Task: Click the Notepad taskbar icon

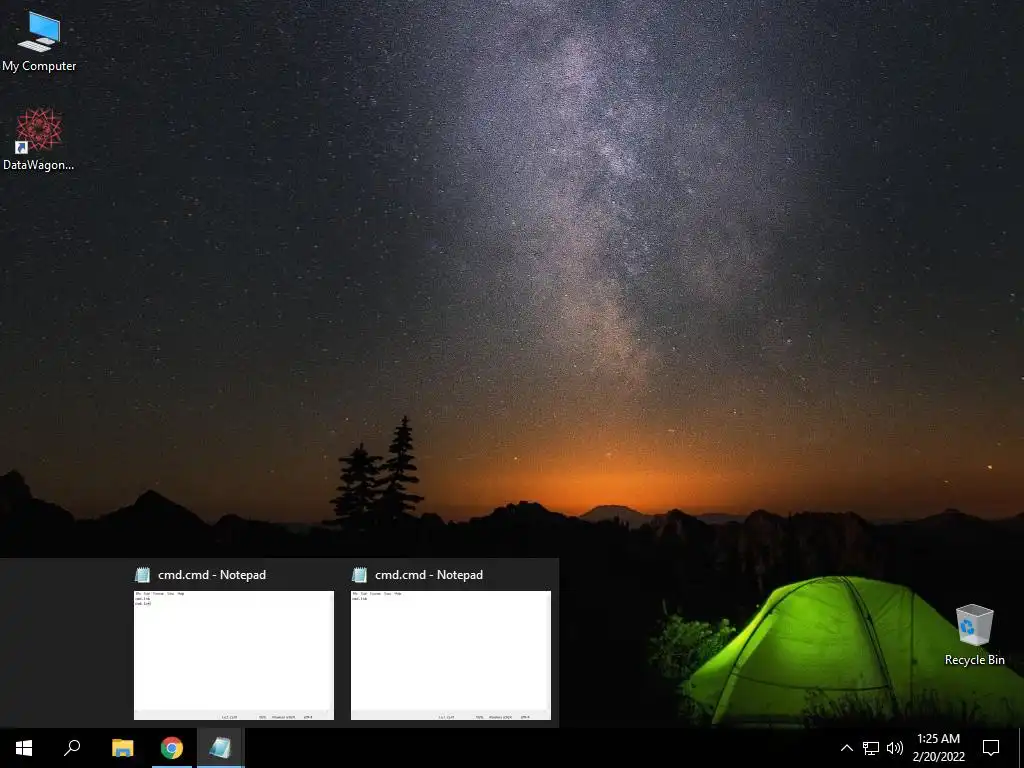Action: [221, 748]
